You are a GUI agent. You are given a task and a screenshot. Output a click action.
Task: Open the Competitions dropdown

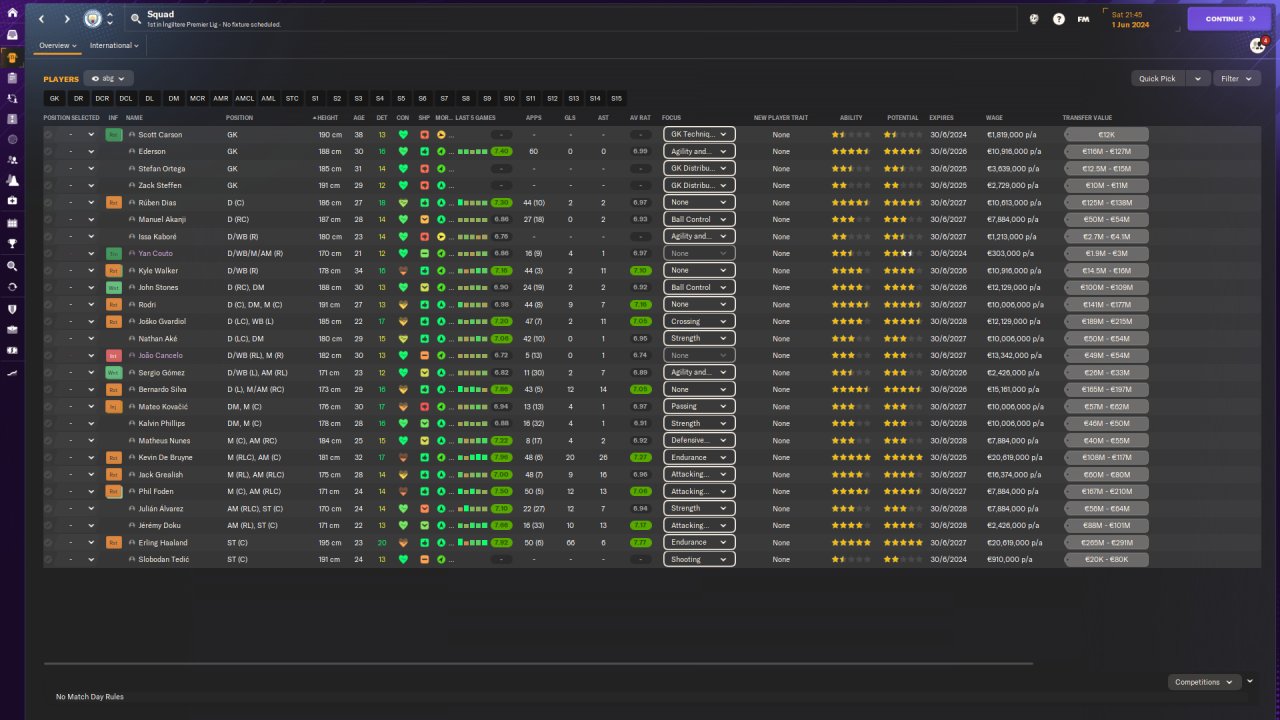(x=1204, y=682)
